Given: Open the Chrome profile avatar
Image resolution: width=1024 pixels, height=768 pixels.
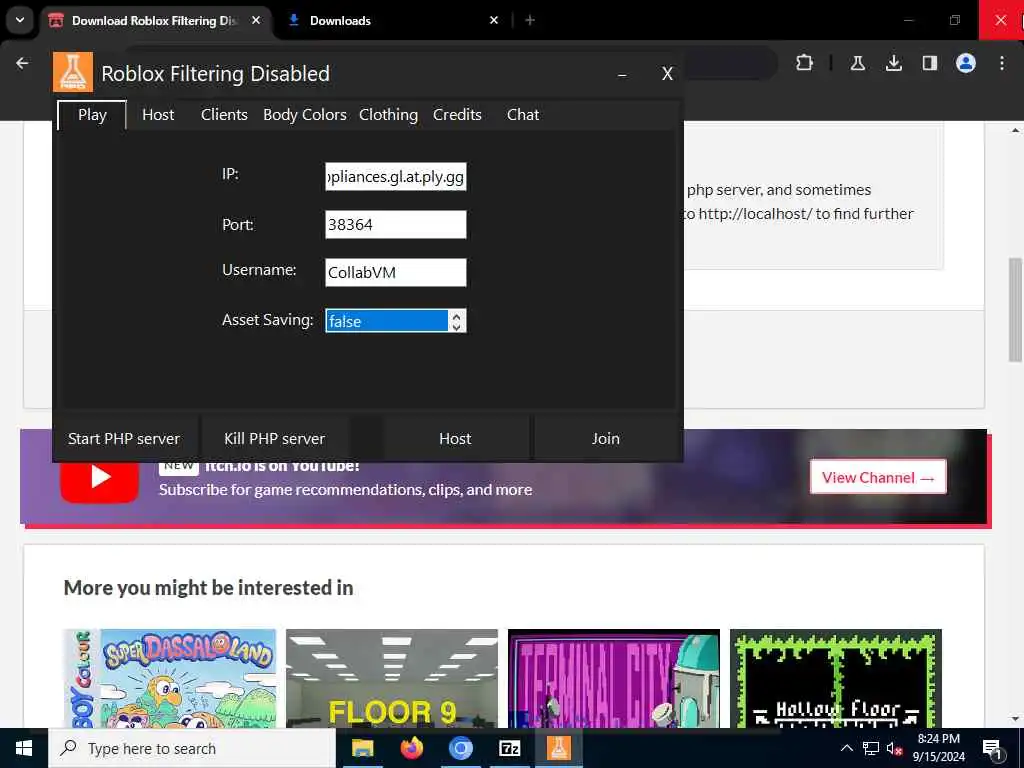Looking at the screenshot, I should (x=966, y=63).
